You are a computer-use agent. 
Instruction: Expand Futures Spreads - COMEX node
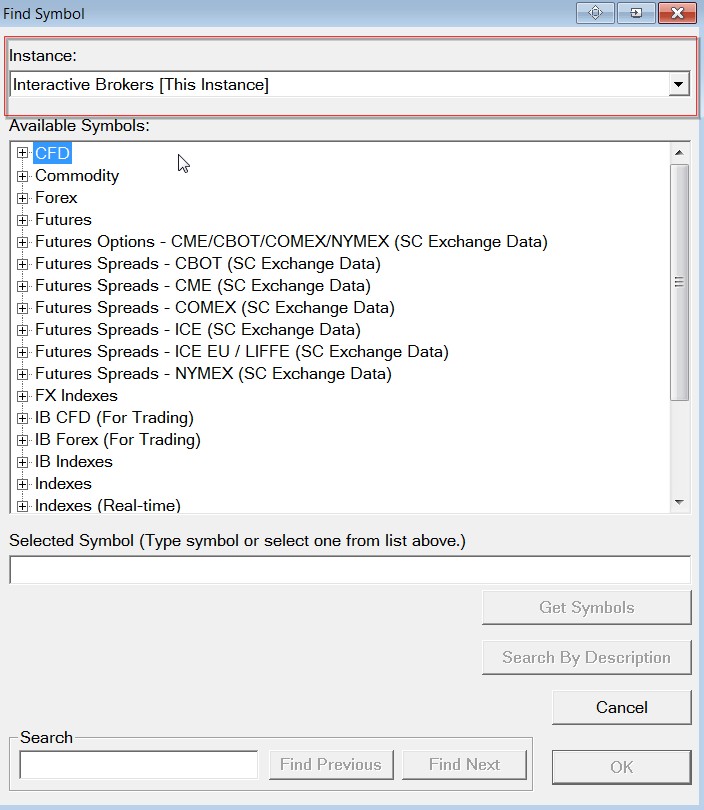(x=22, y=308)
